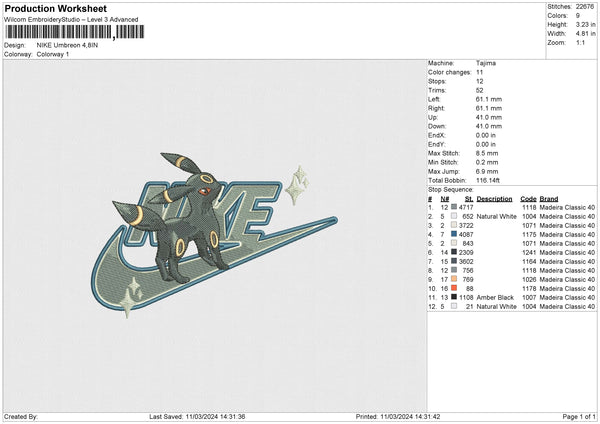Select the peach swatch beside stitch count 769
This screenshot has height=424, width=600.
(x=454, y=279)
